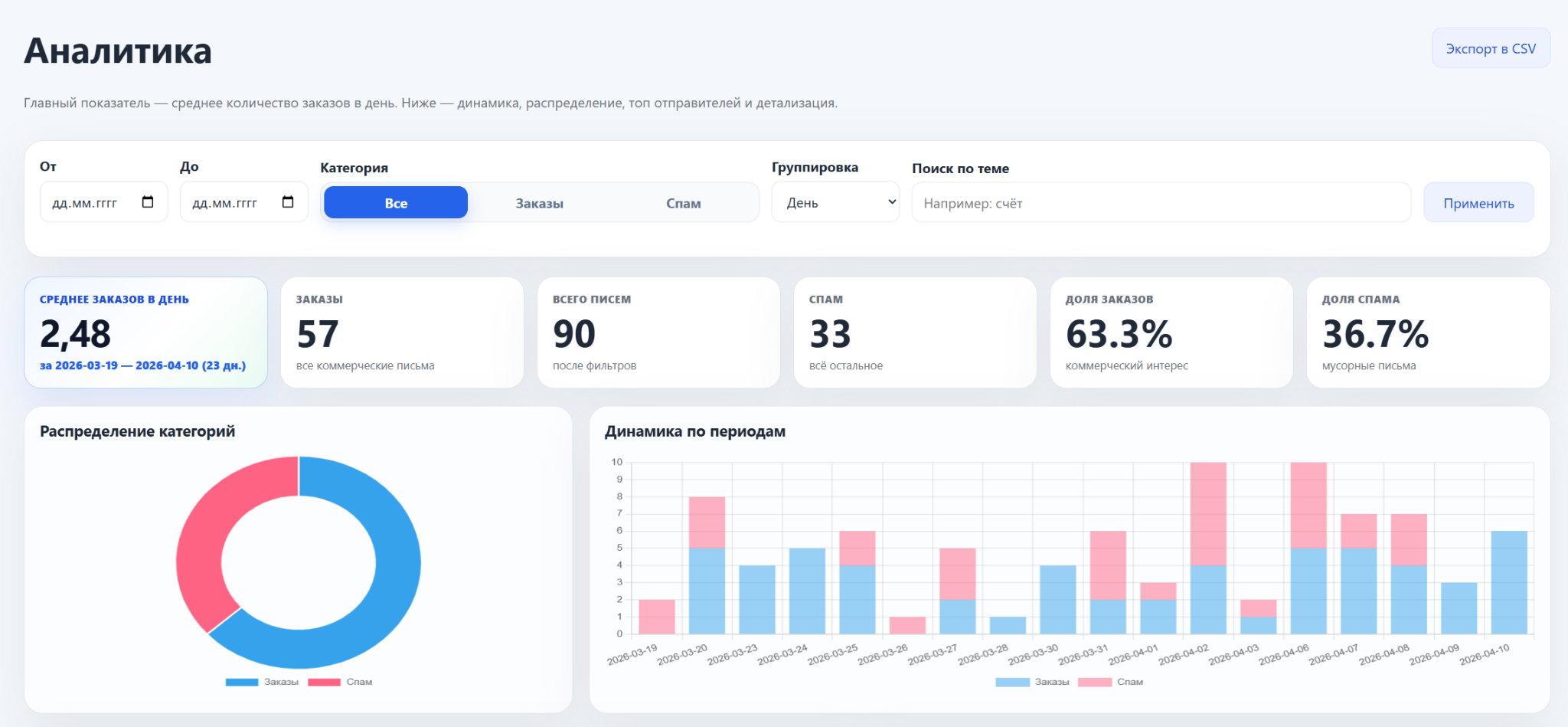1568x727 pixels.
Task: Click the До date input field
Action: 243,202
